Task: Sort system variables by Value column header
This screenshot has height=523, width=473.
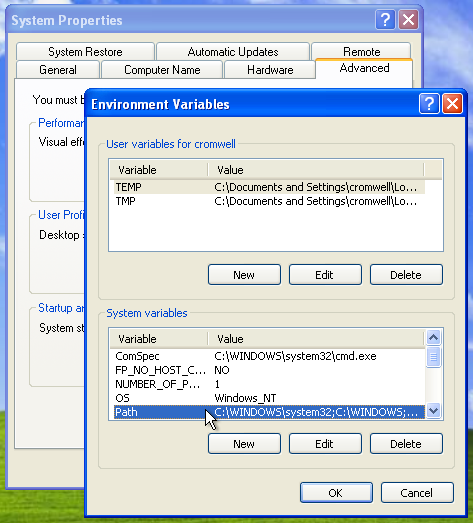Action: coord(316,339)
